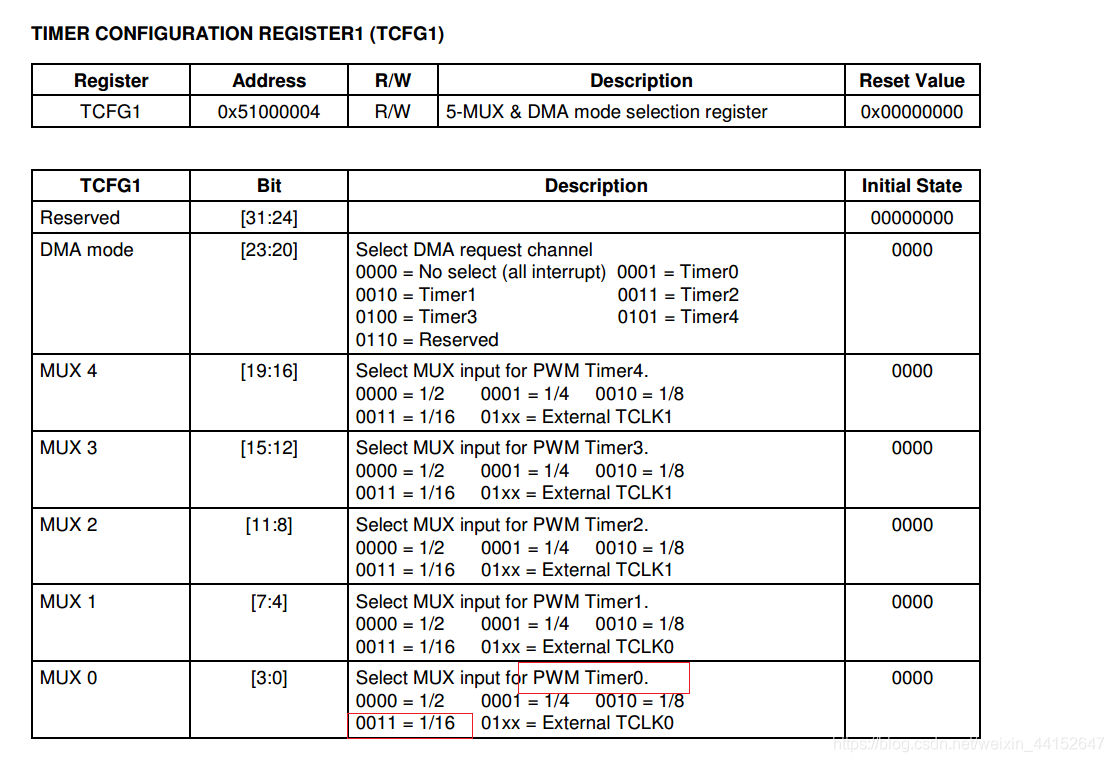The width and height of the screenshot is (1114, 762).
Task: Click the '0100 = Timer3' entry
Action: click(416, 317)
